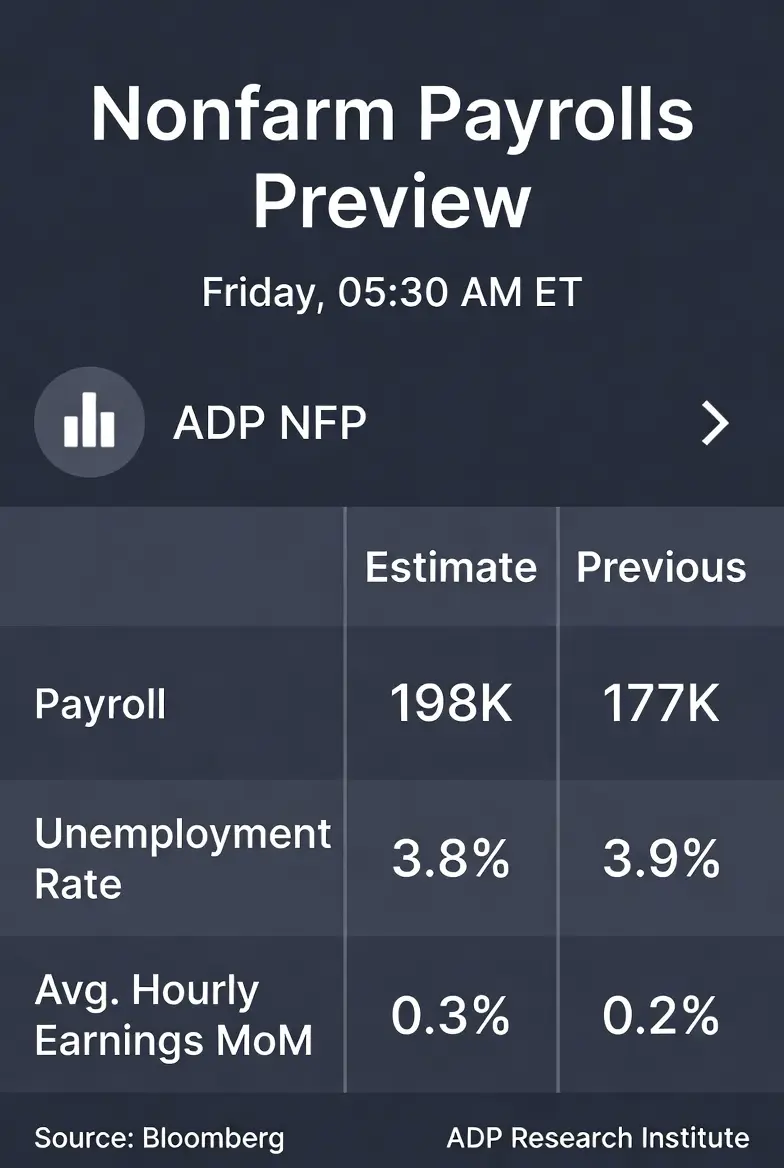Click the 0.2% previous earnings value

tap(661, 1015)
